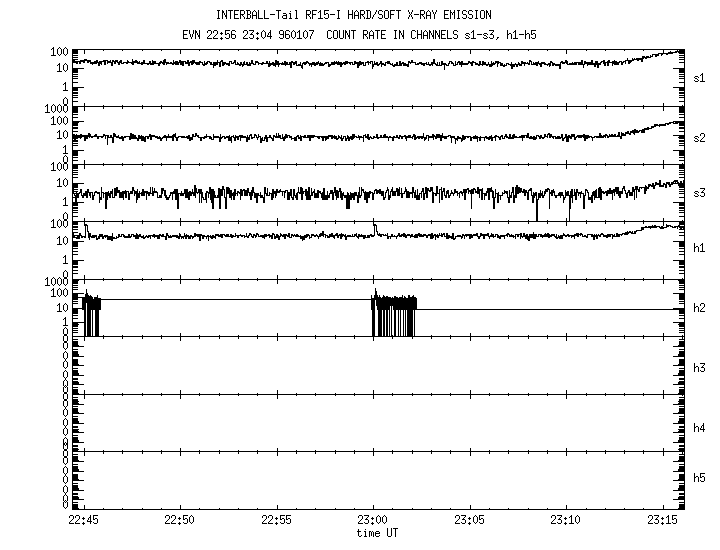Select the h5 channel label

[x=700, y=478]
